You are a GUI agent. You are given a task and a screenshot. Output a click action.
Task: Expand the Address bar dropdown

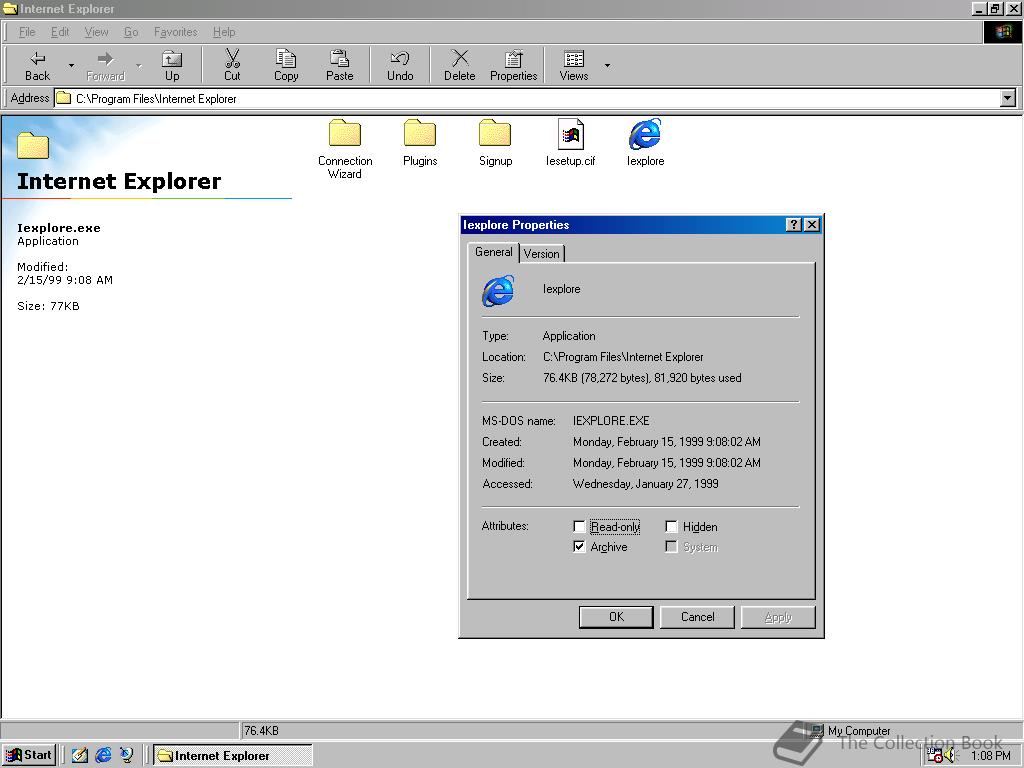click(x=1008, y=99)
